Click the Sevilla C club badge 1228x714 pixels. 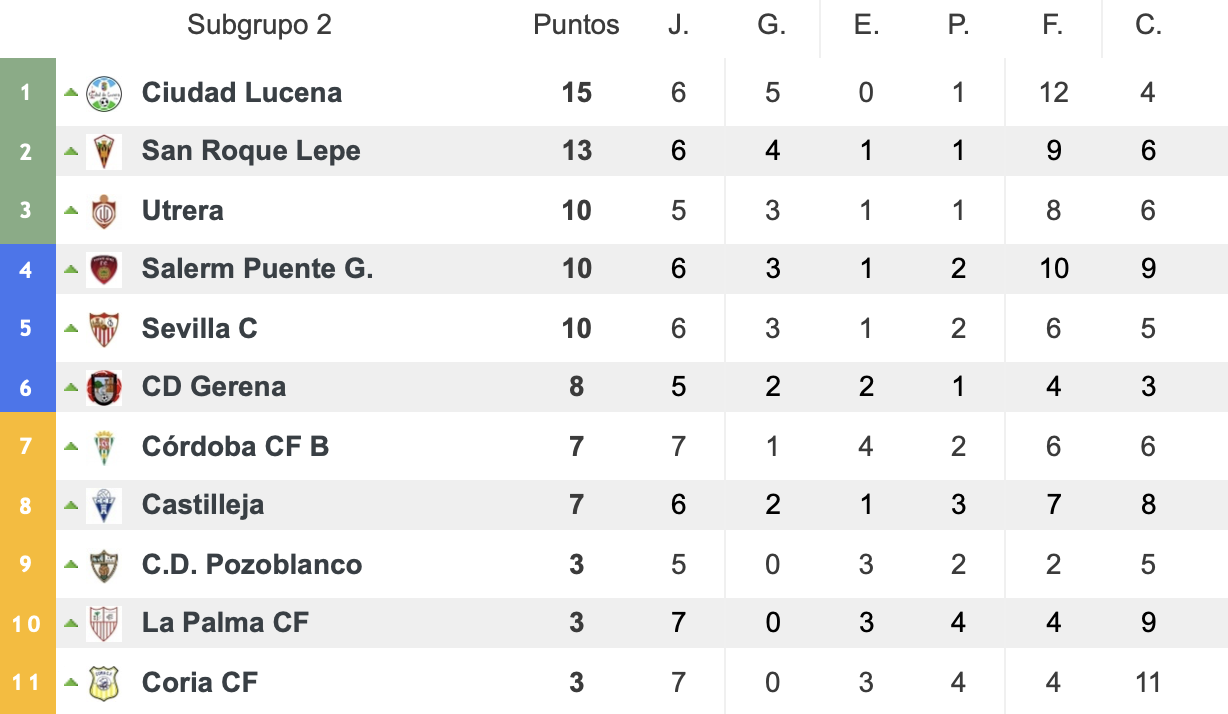(104, 329)
